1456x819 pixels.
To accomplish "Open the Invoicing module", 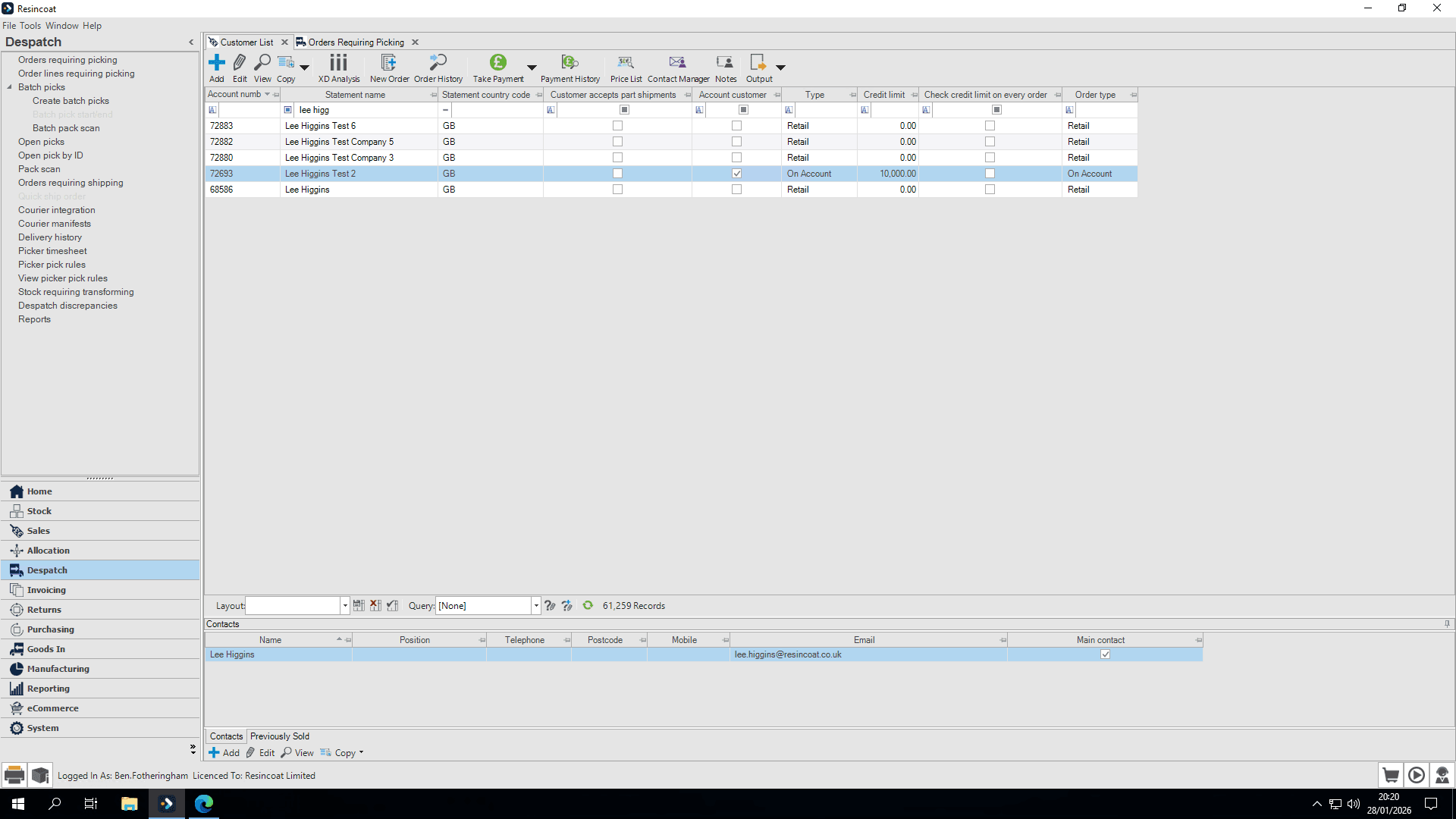I will 100,590.
